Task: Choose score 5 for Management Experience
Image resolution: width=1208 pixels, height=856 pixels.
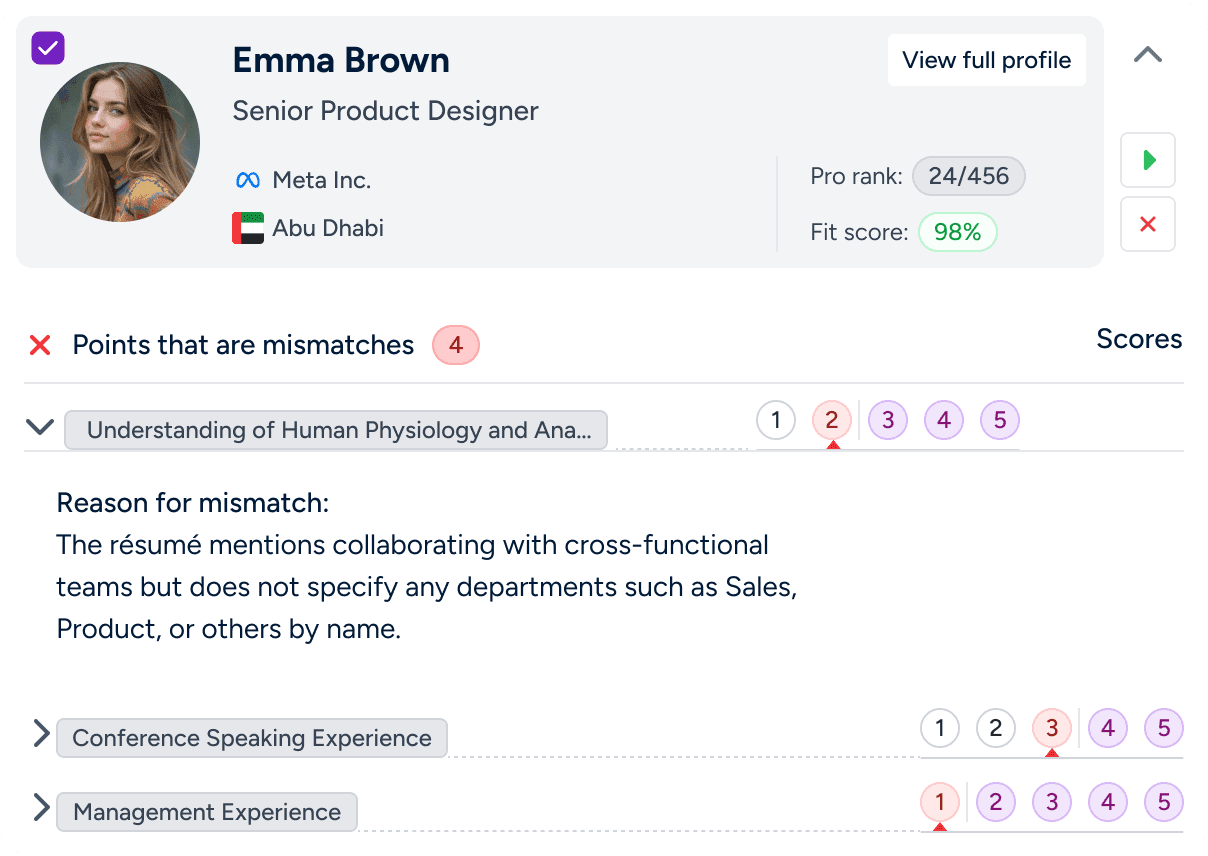Action: tap(1163, 802)
